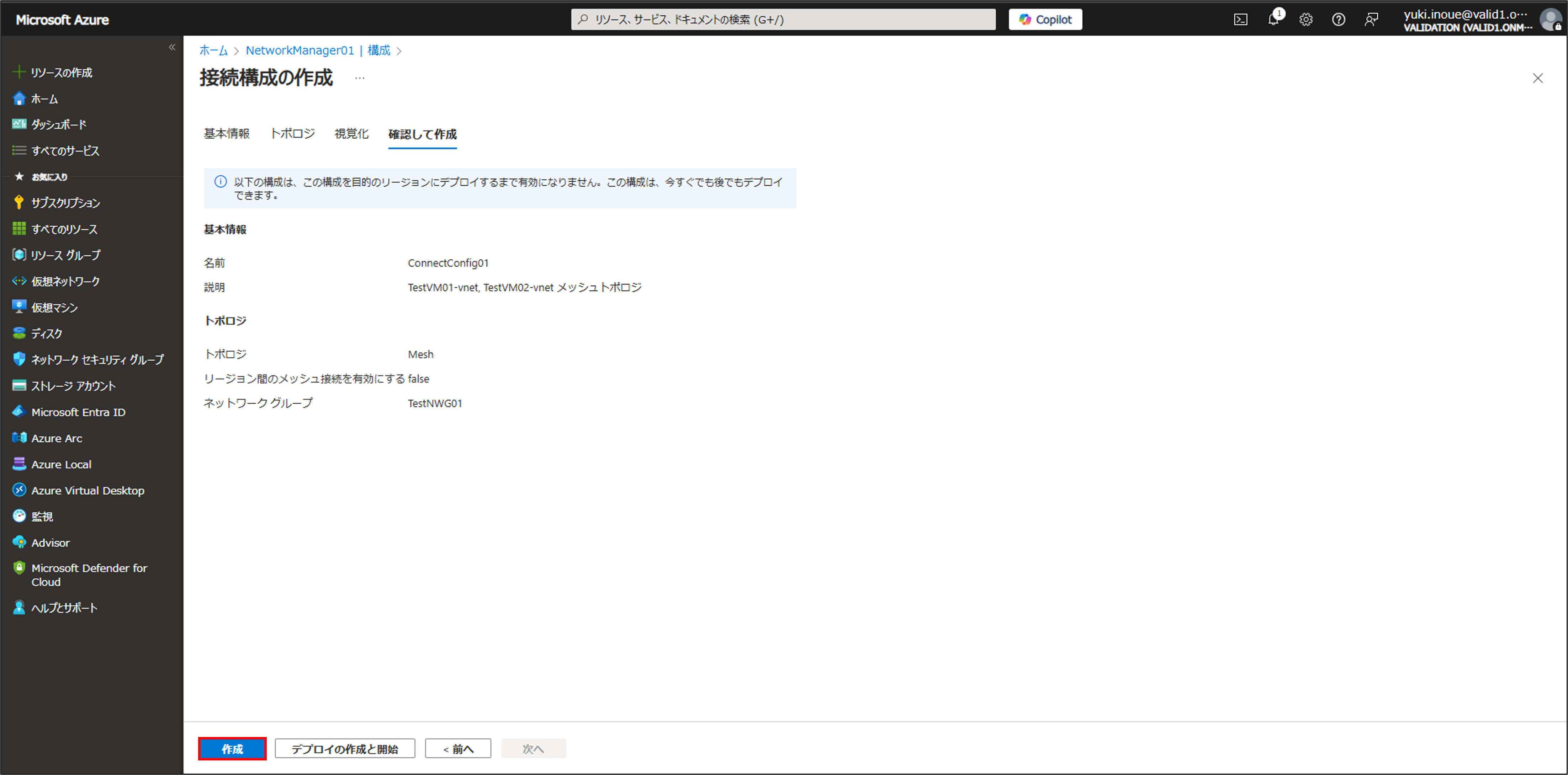This screenshot has height=775, width=1568.
Task: Click TestNWG01 network group value
Action: click(x=435, y=403)
